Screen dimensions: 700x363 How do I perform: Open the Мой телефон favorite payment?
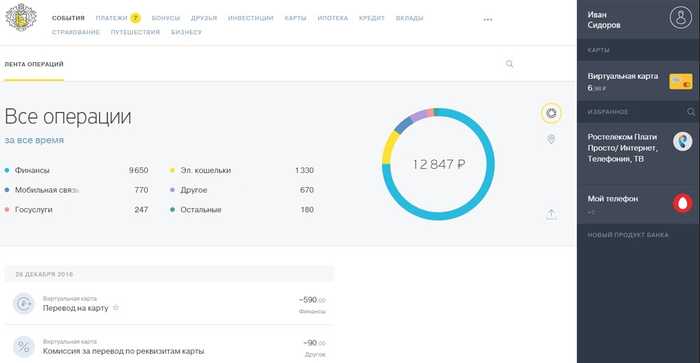pos(638,203)
